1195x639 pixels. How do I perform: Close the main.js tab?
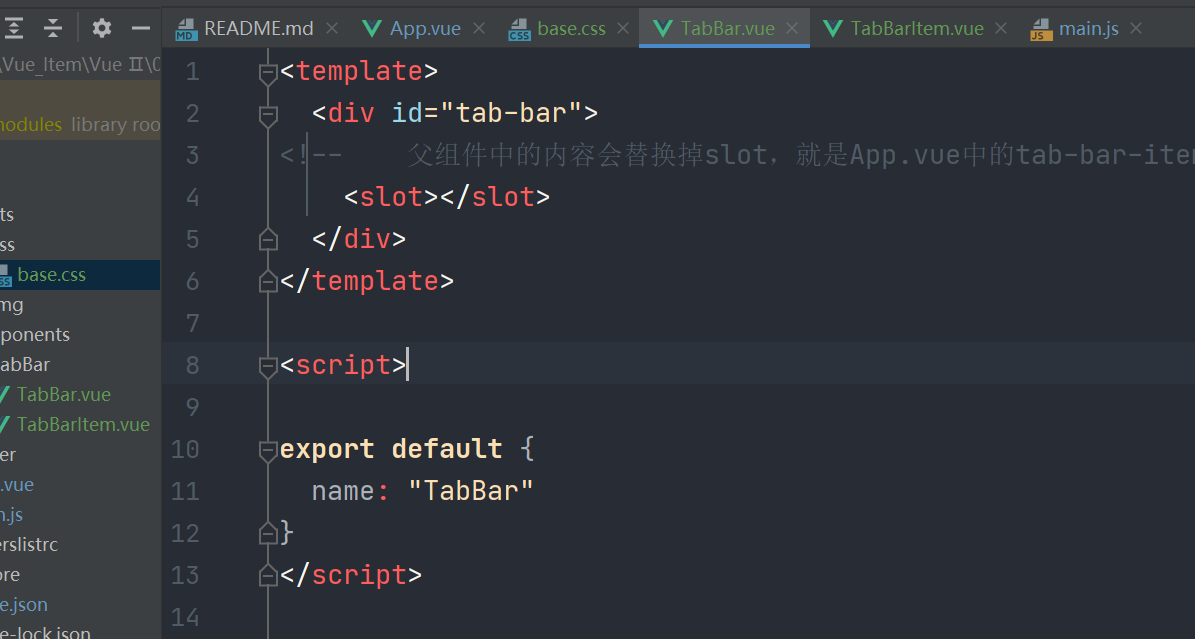1136,28
